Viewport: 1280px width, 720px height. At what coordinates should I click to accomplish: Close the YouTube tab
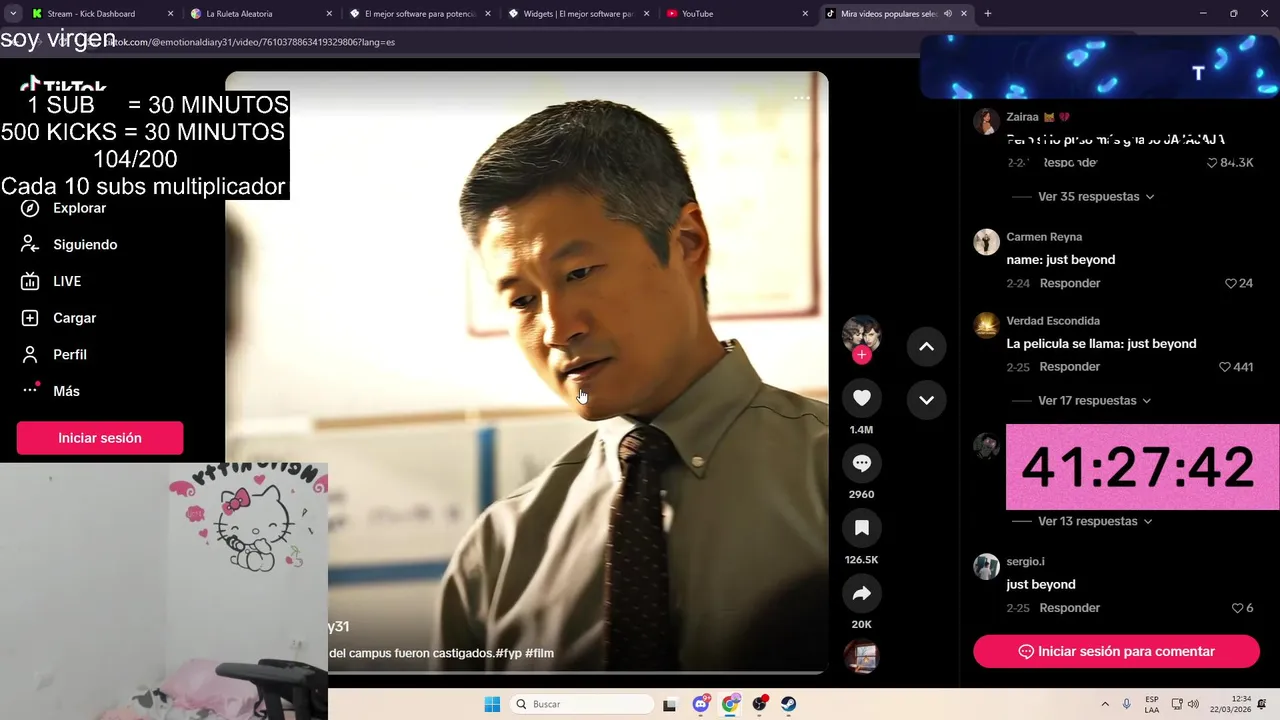point(805,14)
